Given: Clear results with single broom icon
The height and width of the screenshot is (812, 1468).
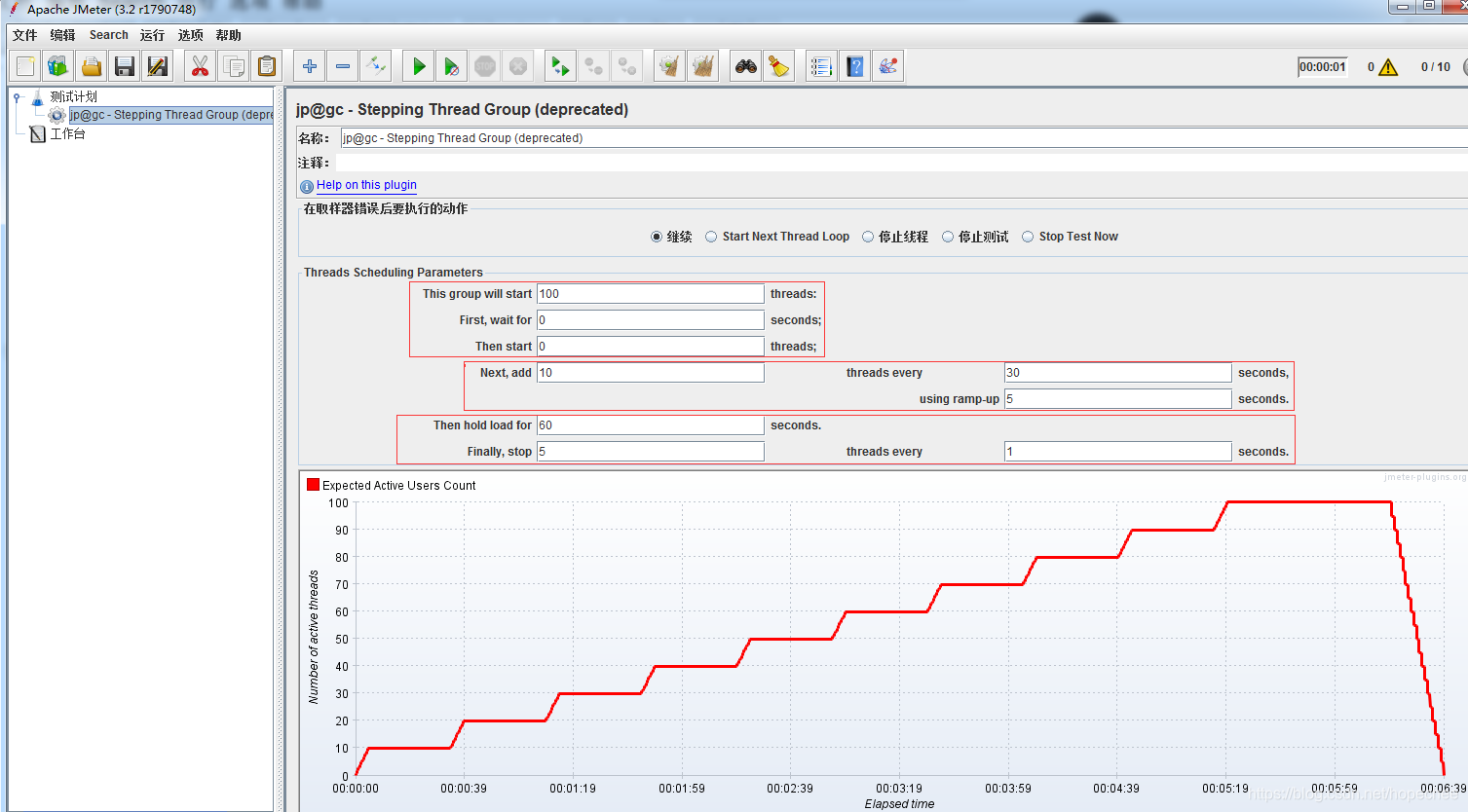Looking at the screenshot, I should click(x=669, y=66).
